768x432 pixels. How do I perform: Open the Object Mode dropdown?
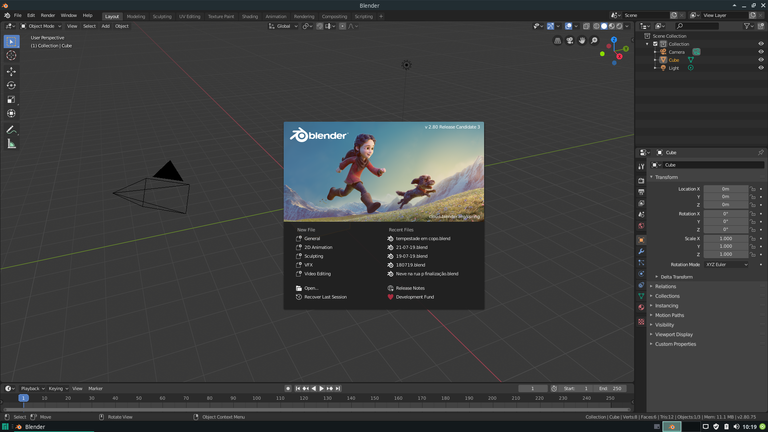tap(41, 26)
